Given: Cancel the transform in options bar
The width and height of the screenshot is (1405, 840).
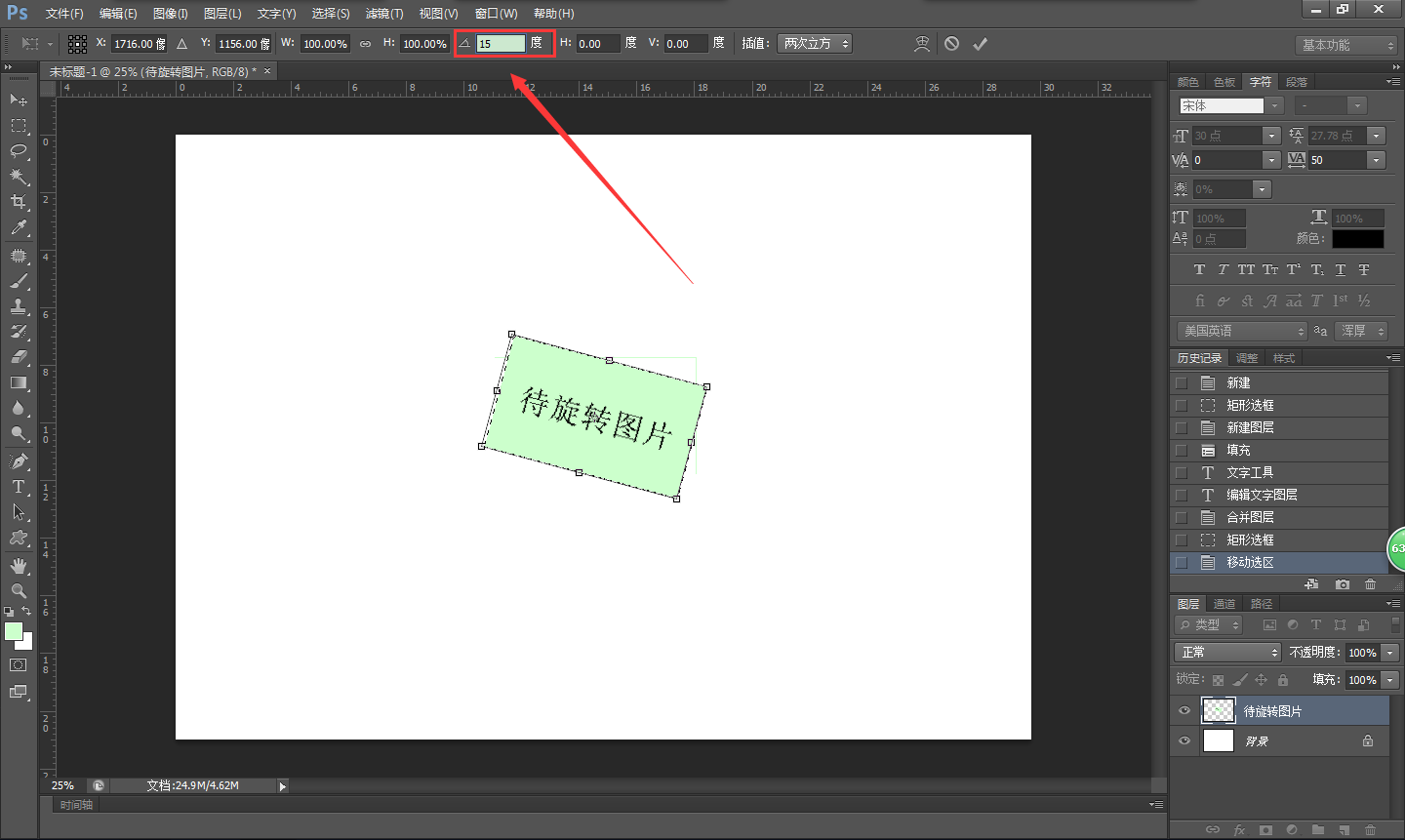Looking at the screenshot, I should point(951,44).
